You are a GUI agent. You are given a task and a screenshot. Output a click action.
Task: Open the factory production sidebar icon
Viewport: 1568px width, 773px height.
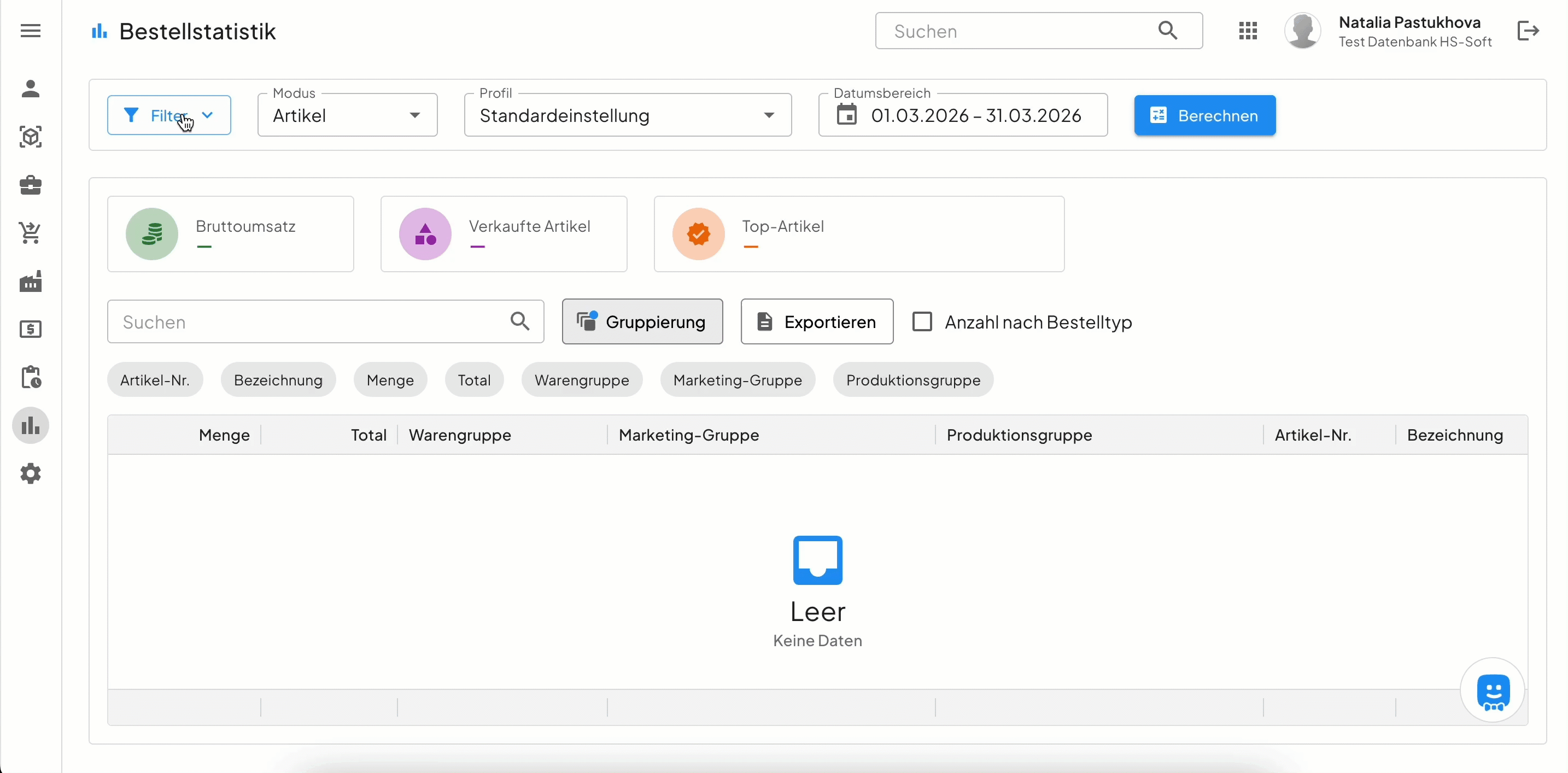tap(31, 281)
